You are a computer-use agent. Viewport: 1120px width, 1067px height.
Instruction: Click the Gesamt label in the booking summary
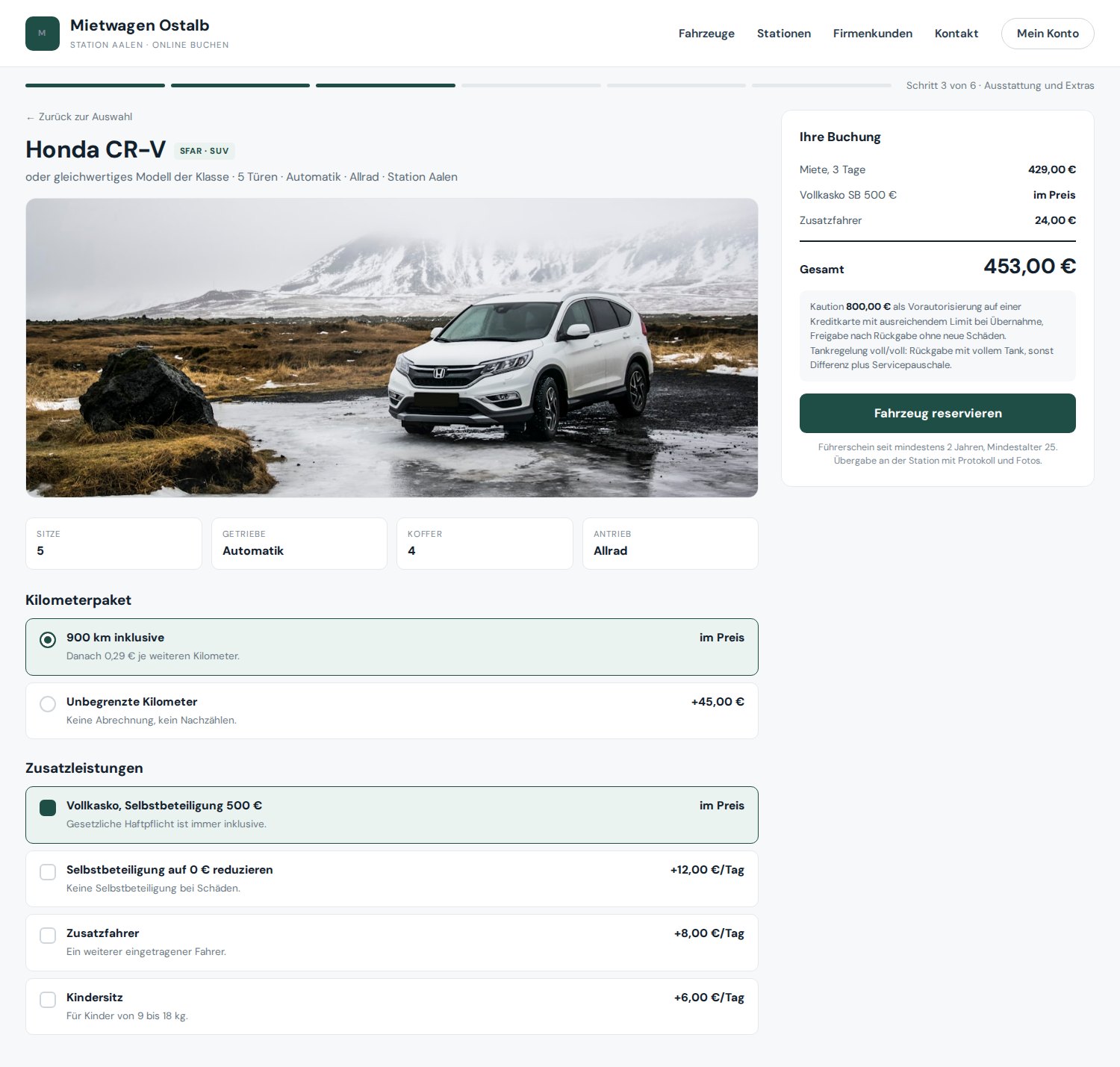[x=822, y=270]
